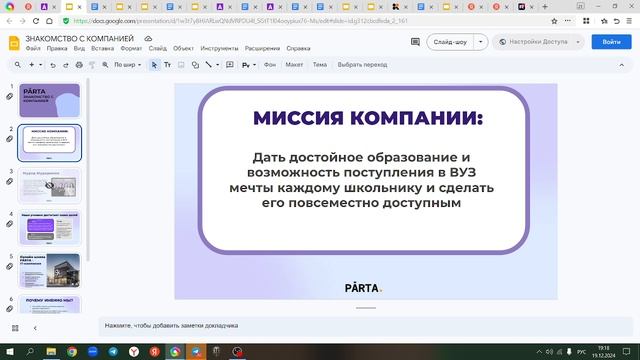Open the Вставка menu
This screenshot has width=640, height=360.
click(x=102, y=48)
